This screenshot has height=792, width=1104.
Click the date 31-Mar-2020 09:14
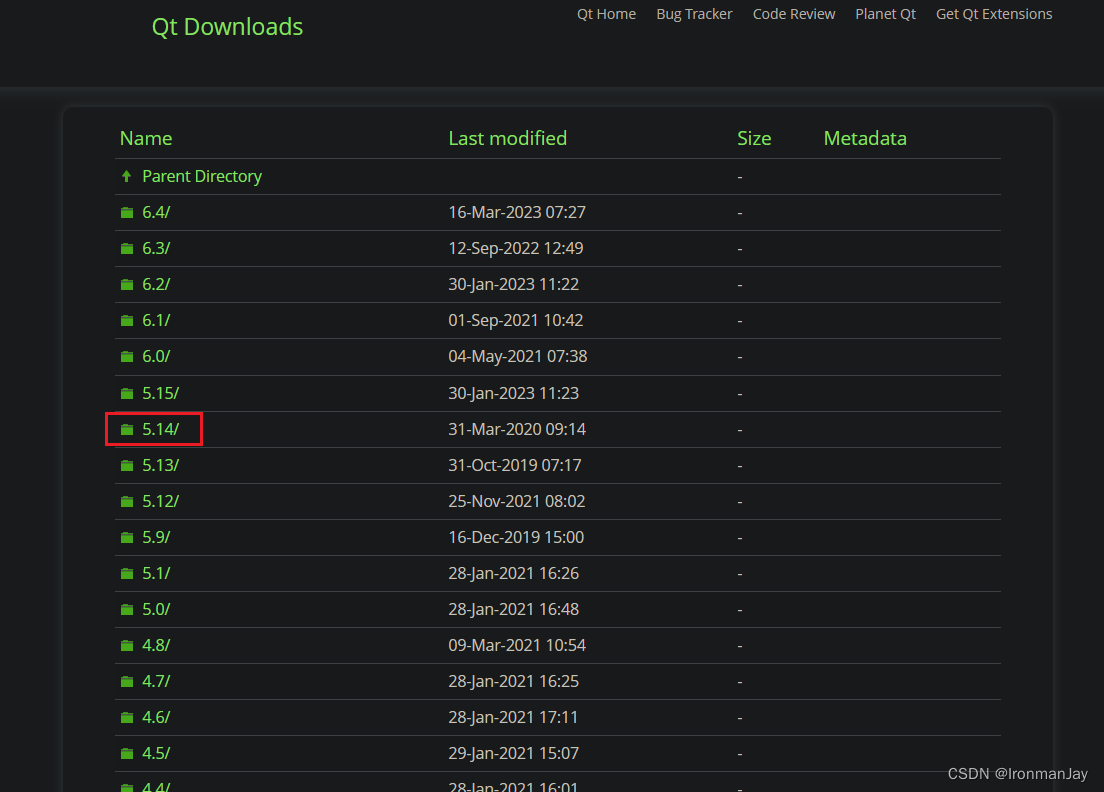(517, 429)
